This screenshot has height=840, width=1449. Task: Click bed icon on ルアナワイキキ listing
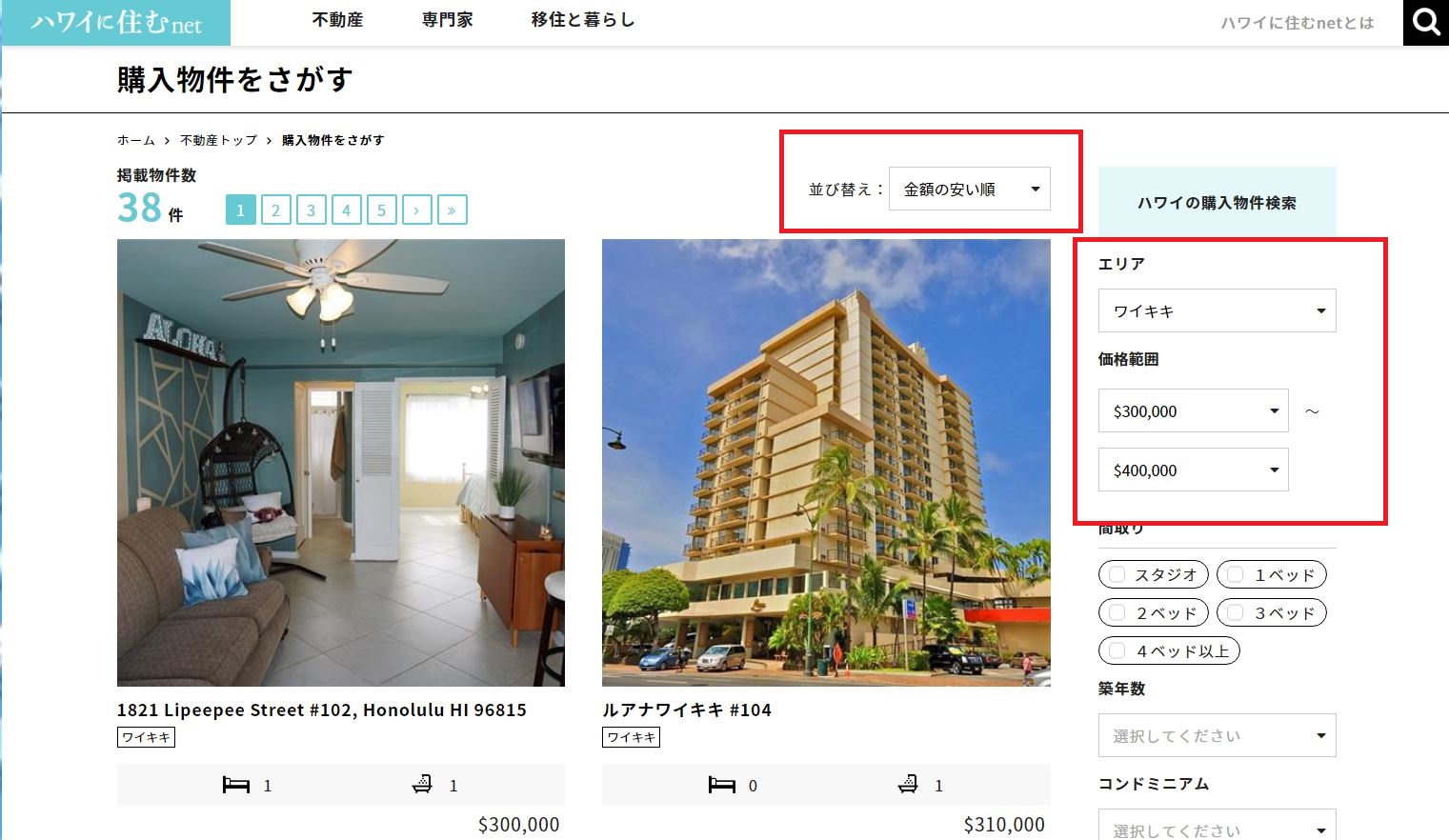click(722, 785)
